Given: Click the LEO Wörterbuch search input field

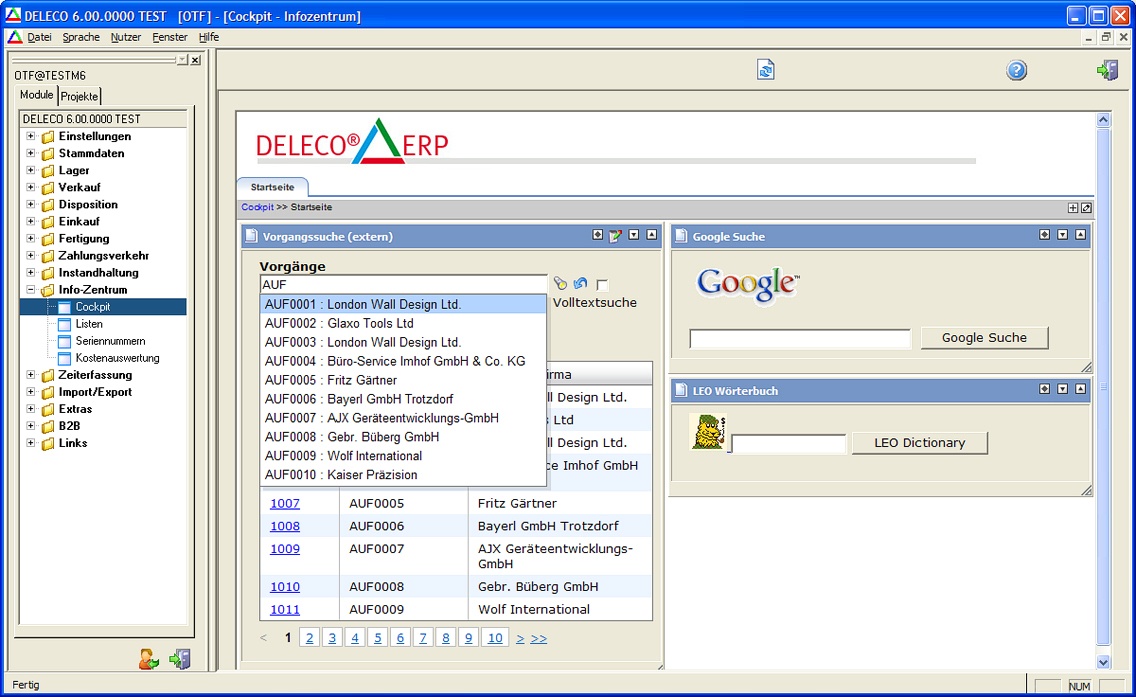Looking at the screenshot, I should click(788, 443).
